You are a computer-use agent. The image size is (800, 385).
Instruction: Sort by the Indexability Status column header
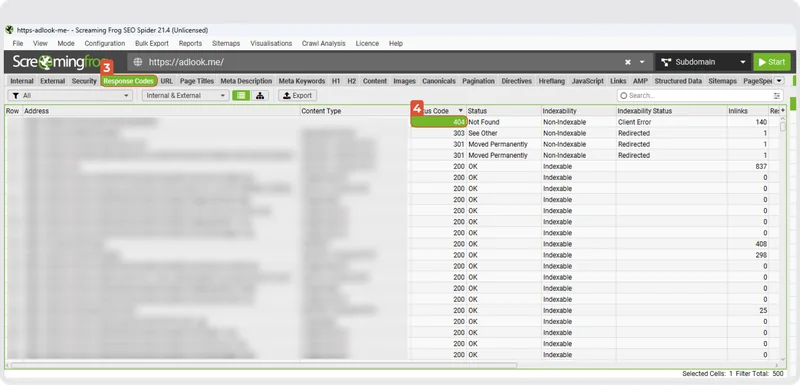(x=671, y=111)
